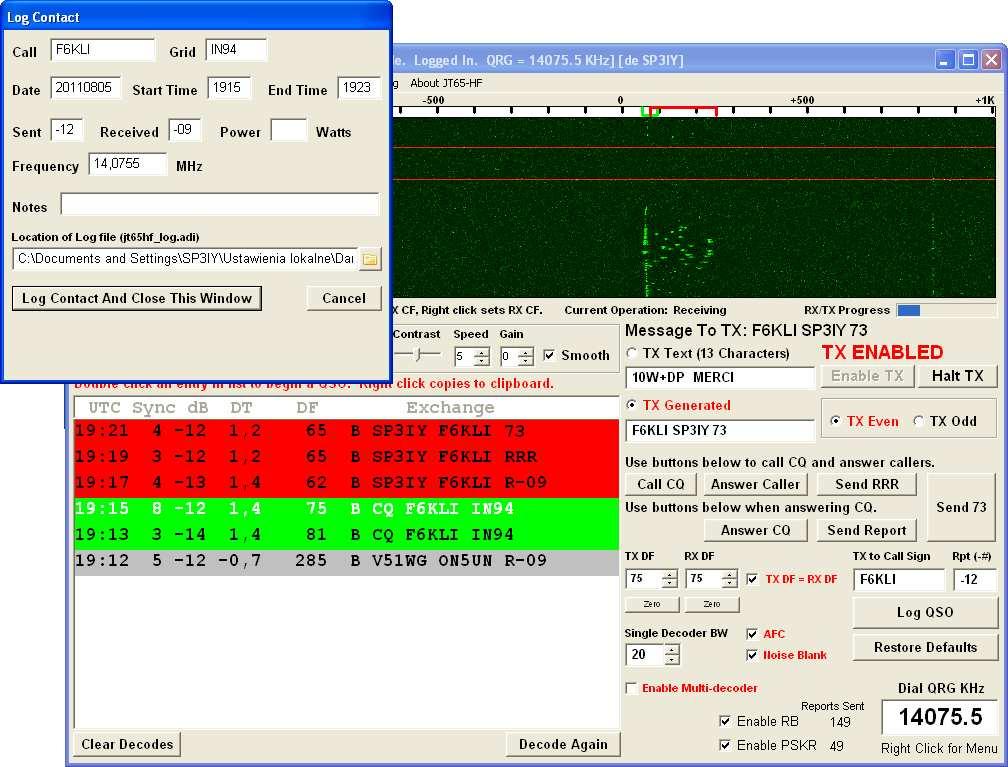Click the Notes field
This screenshot has width=1008, height=767.
pyautogui.click(x=220, y=204)
